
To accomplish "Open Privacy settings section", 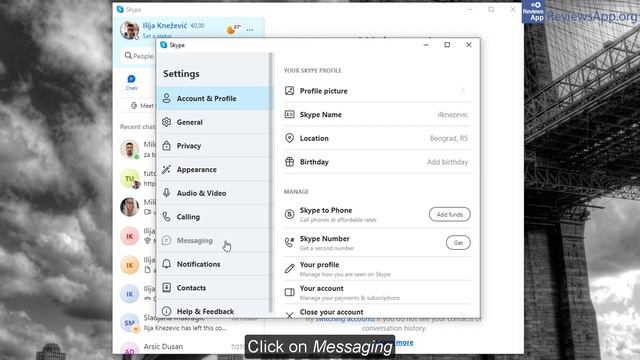I will pos(214,146).
